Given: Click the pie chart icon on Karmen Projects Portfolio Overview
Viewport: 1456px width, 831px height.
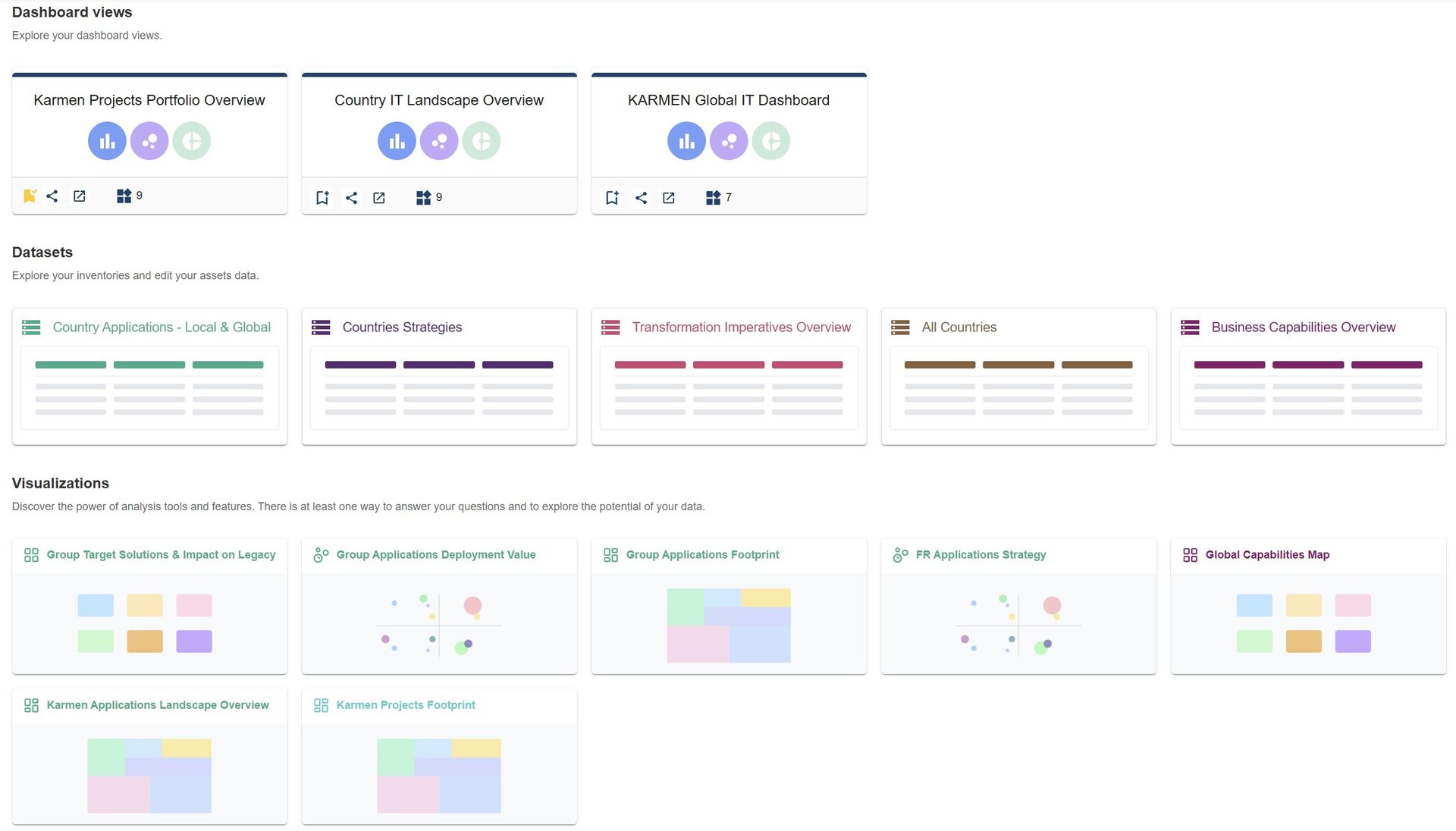Looking at the screenshot, I should click(191, 141).
